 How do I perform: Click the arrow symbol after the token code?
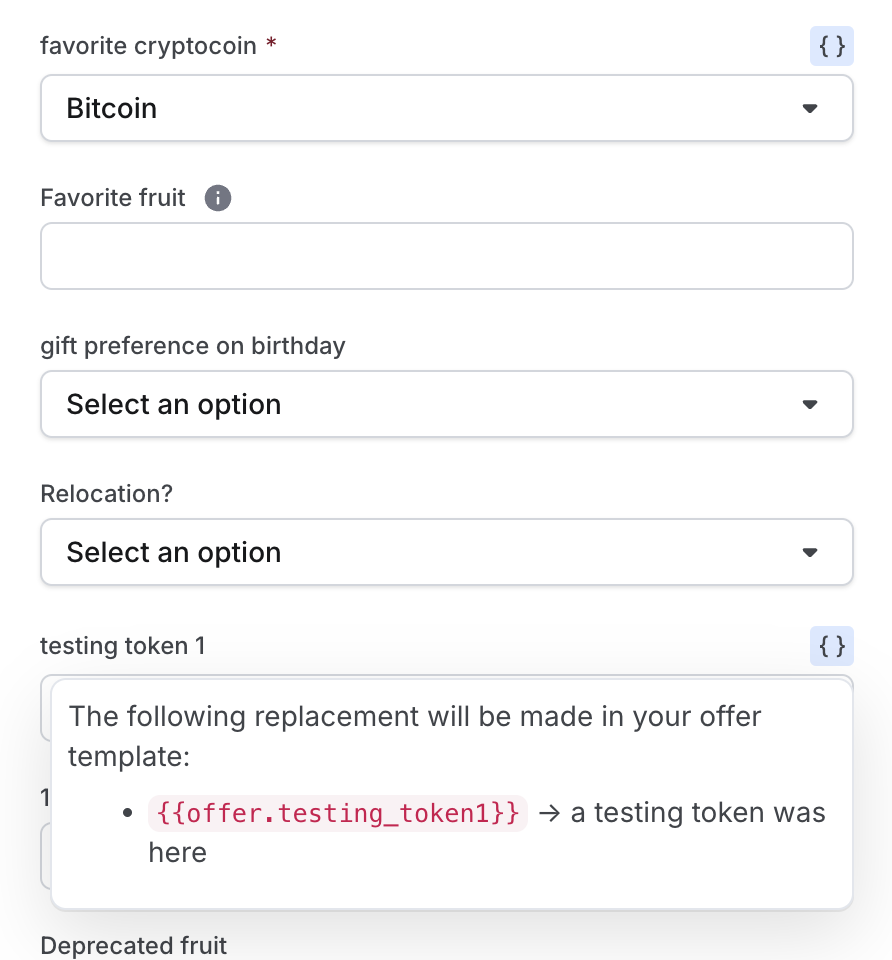coord(549,813)
